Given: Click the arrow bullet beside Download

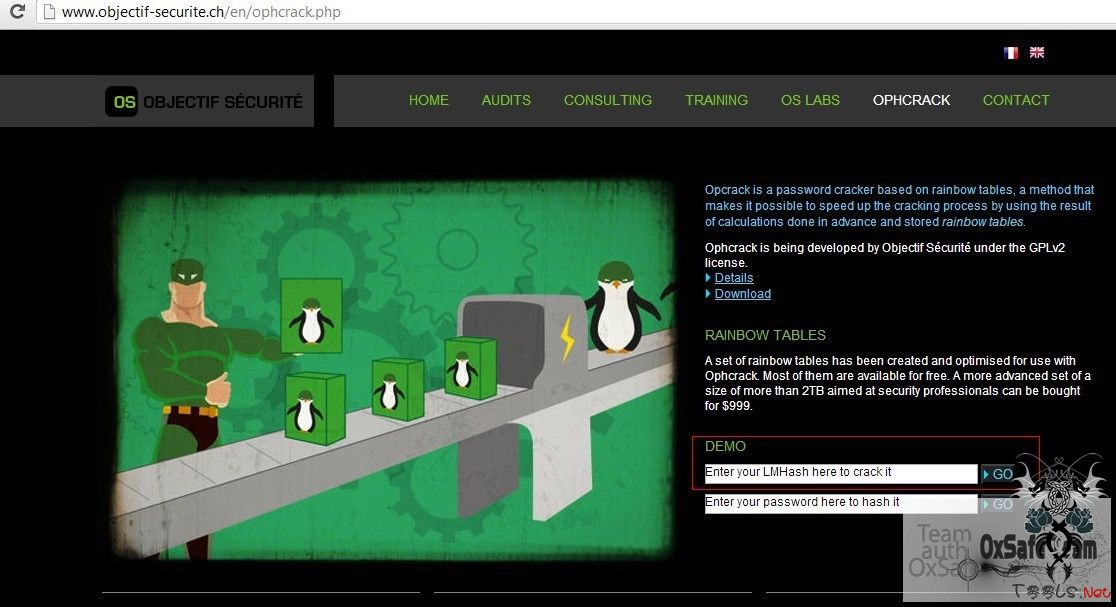Looking at the screenshot, I should point(708,293).
